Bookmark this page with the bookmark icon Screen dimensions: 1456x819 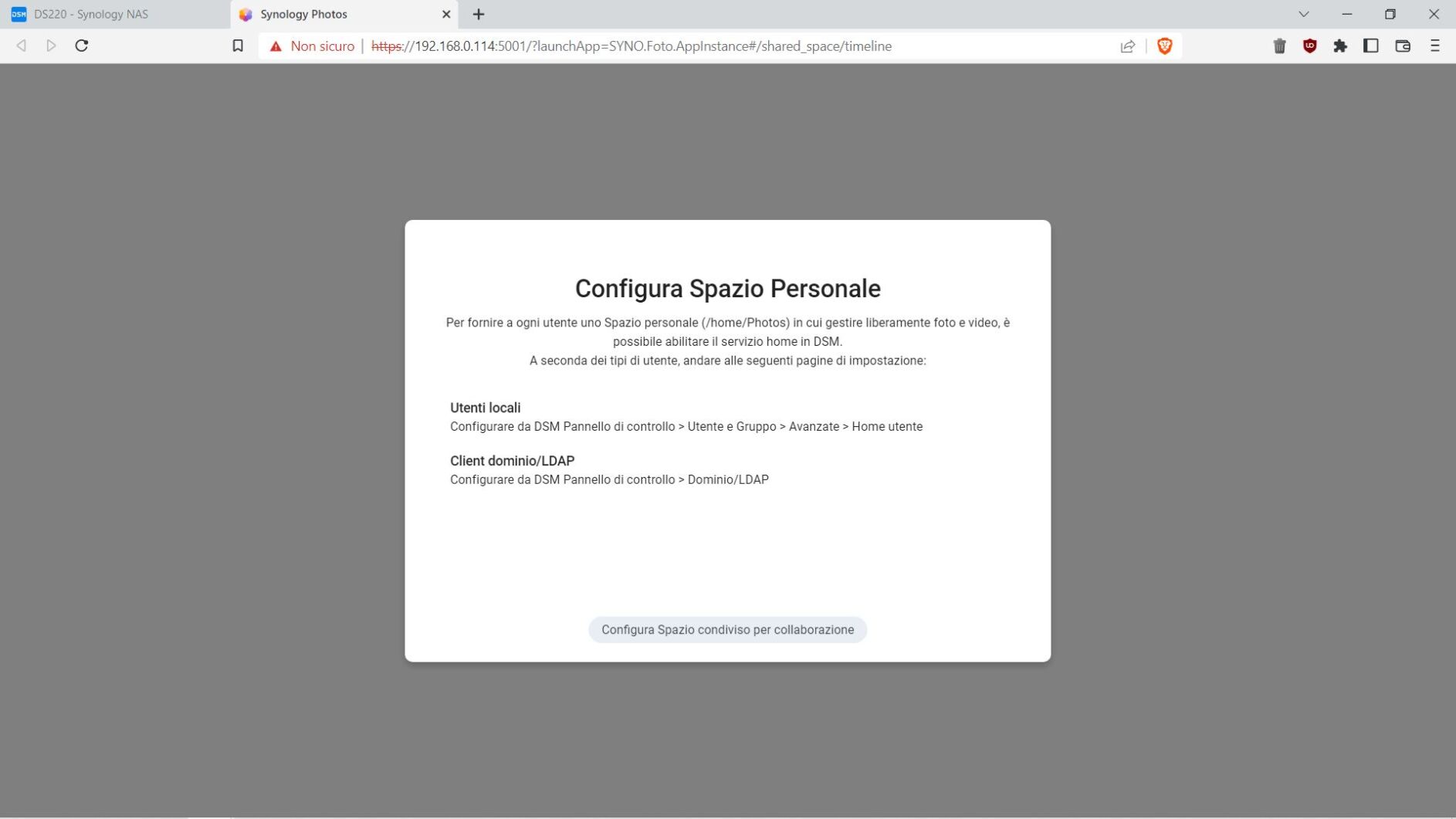click(238, 46)
